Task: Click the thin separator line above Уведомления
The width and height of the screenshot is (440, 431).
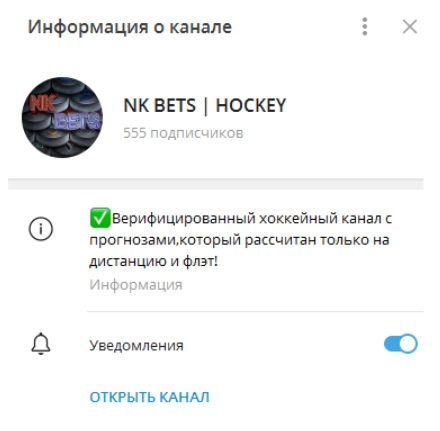Action: point(255,312)
